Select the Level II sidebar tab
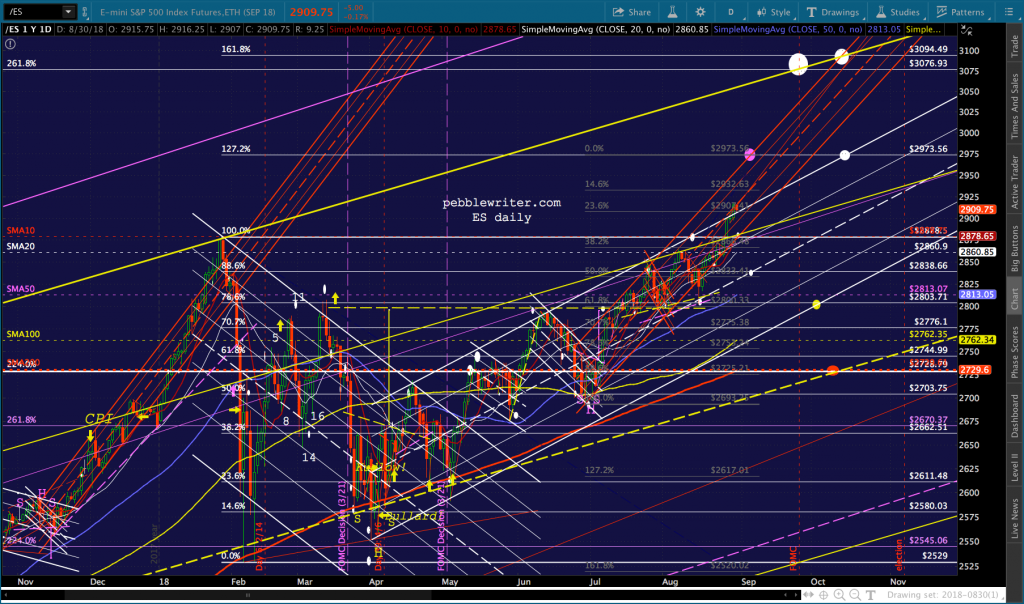 pos(1015,468)
